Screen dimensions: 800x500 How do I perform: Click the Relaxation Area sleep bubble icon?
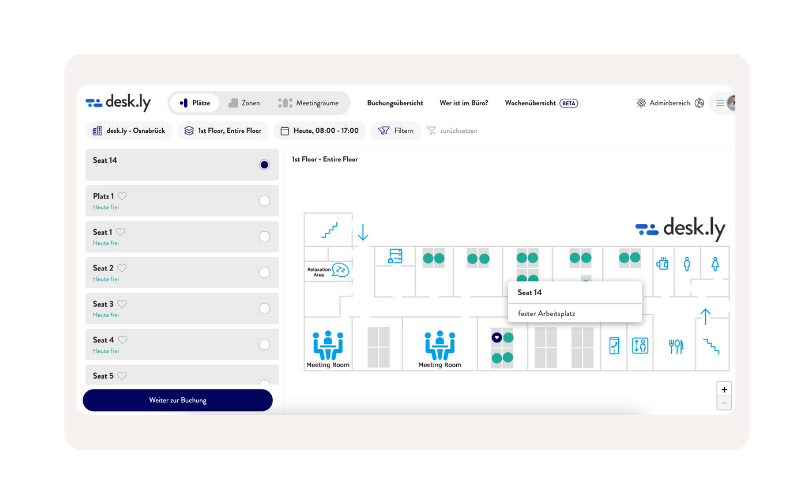point(340,269)
